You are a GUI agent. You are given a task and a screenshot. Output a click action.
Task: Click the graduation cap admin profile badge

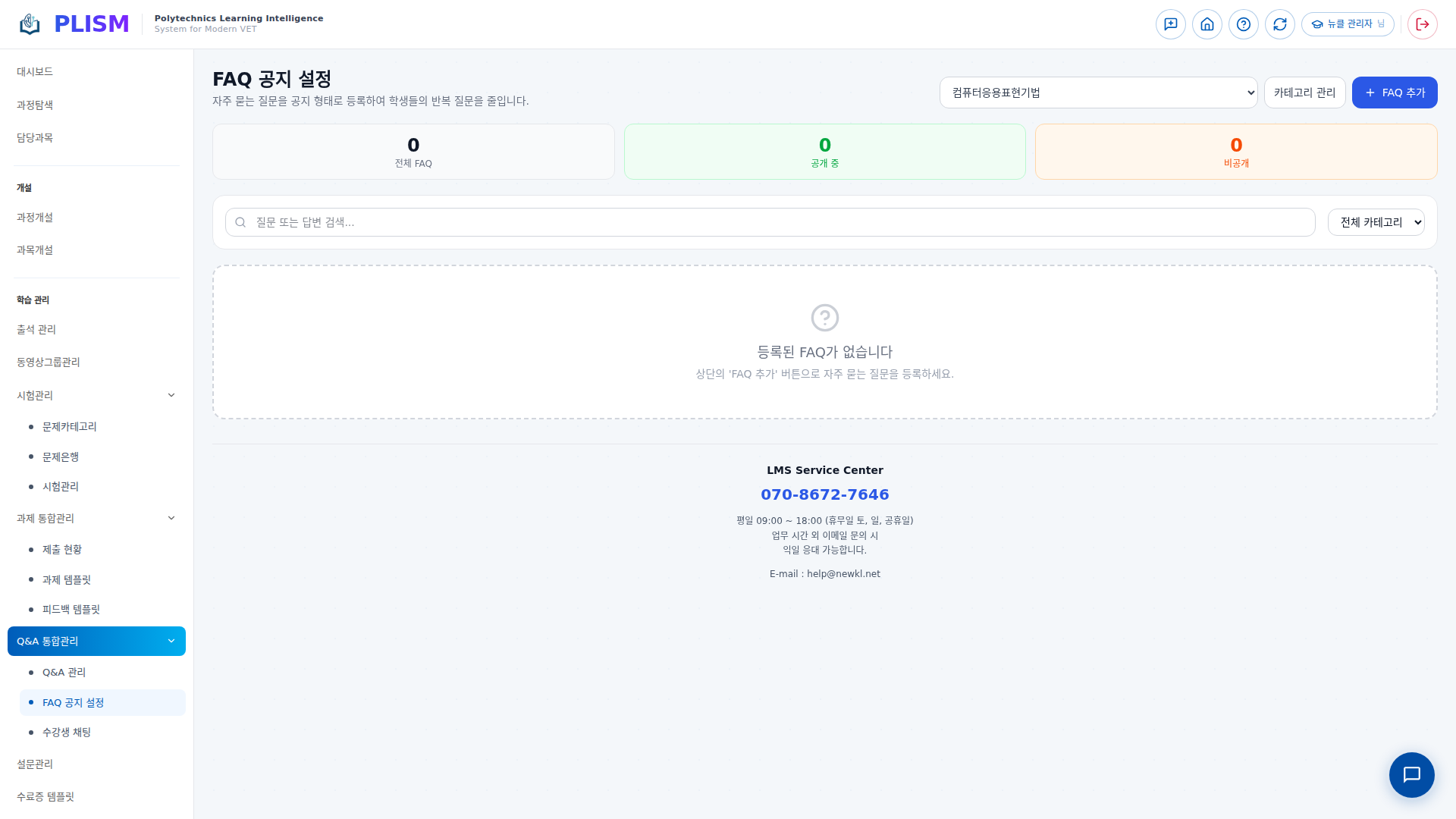1347,24
